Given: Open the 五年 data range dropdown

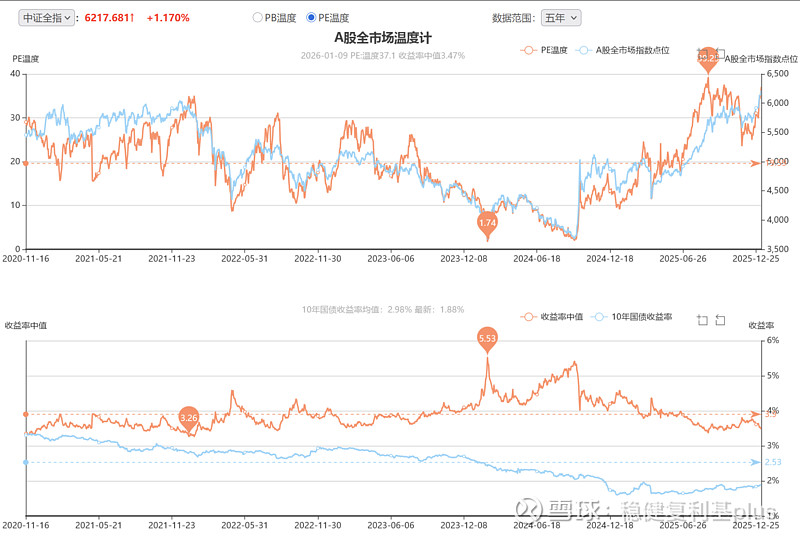Looking at the screenshot, I should (561, 18).
